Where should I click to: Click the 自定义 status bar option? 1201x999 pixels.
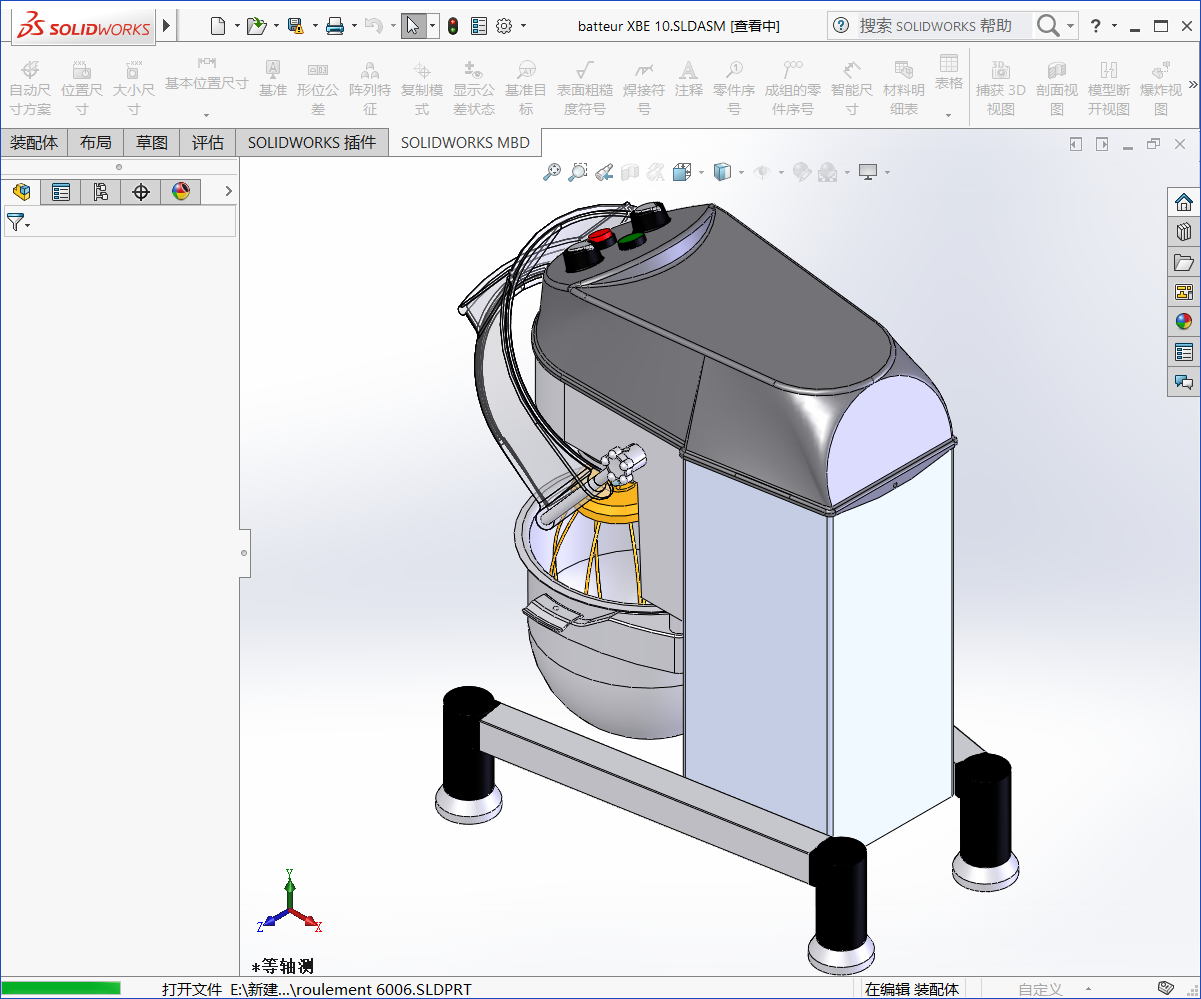(1038, 989)
